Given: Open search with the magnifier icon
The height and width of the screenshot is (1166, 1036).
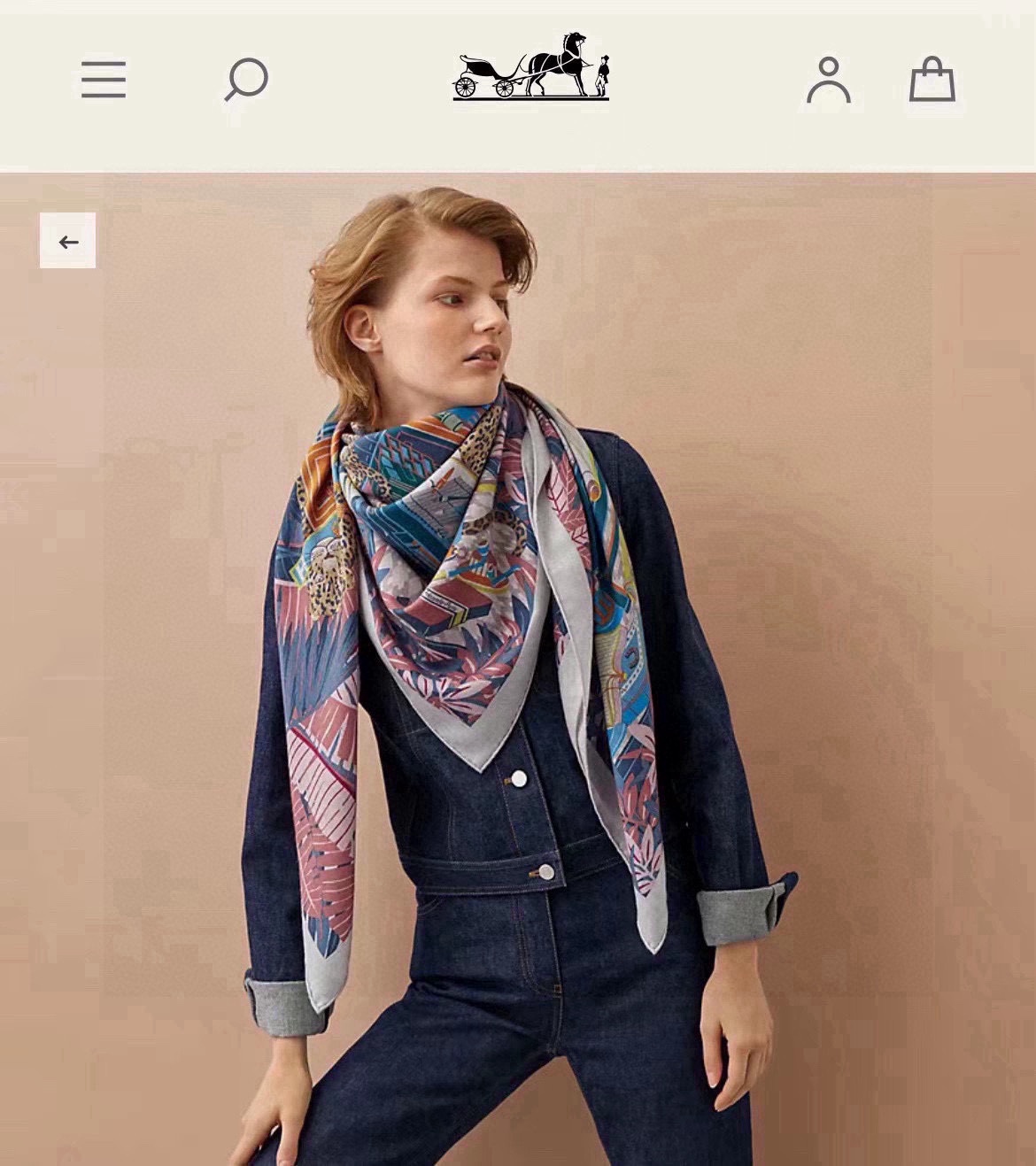Looking at the screenshot, I should point(246,80).
